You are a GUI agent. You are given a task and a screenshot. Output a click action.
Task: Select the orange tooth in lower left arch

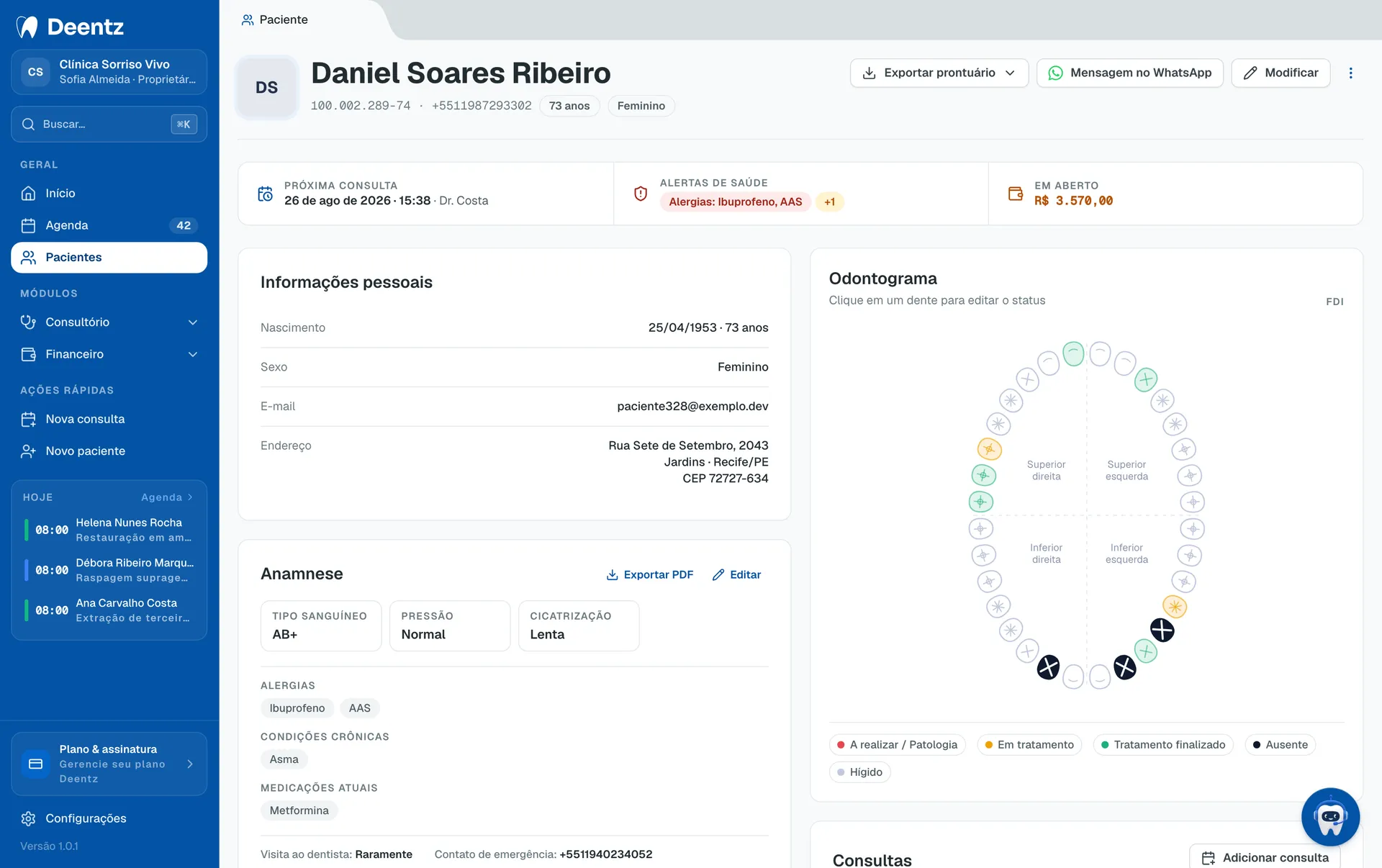point(1175,607)
